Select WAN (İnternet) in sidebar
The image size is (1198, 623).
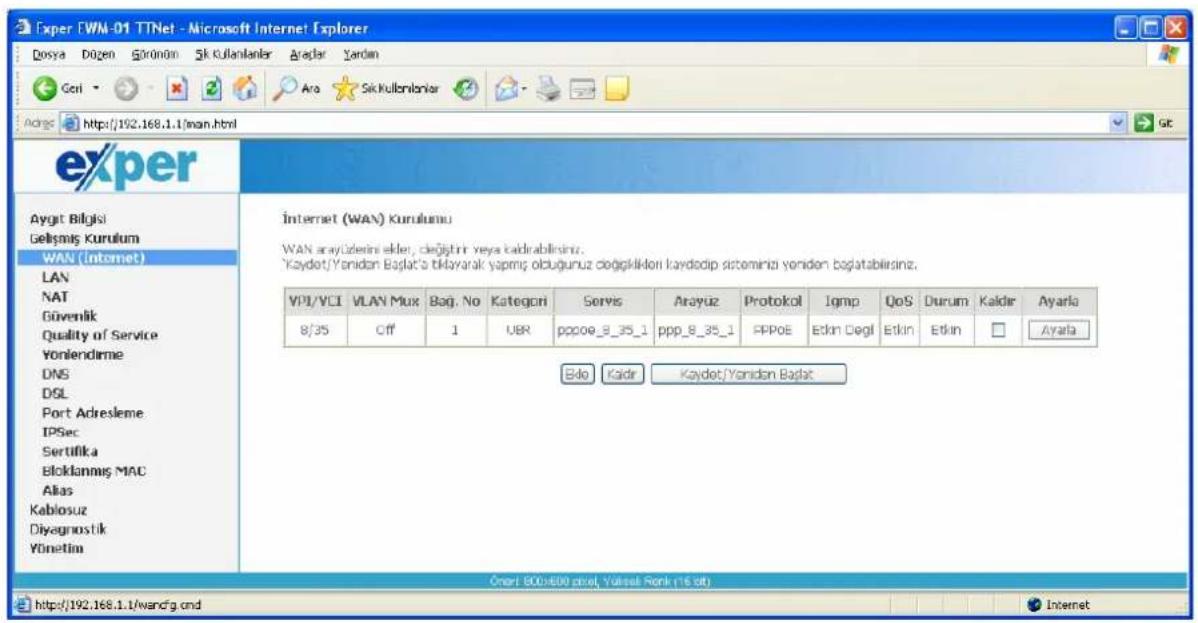93,258
